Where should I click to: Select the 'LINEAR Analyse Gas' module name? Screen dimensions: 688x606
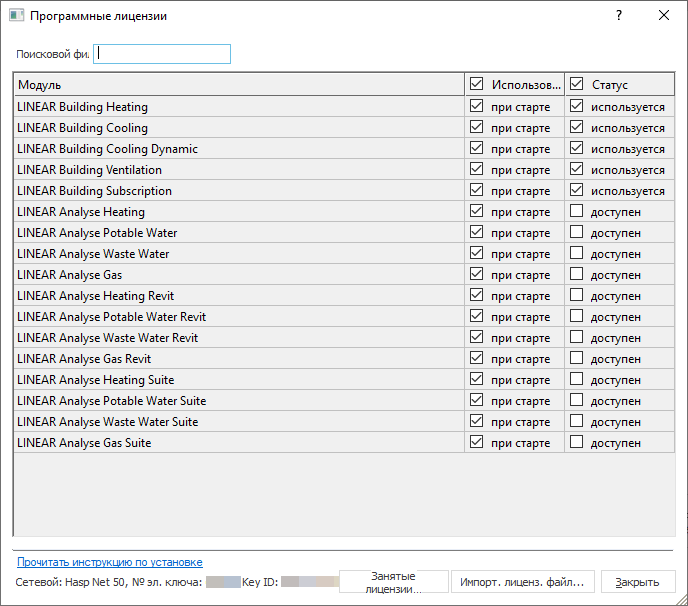click(70, 275)
